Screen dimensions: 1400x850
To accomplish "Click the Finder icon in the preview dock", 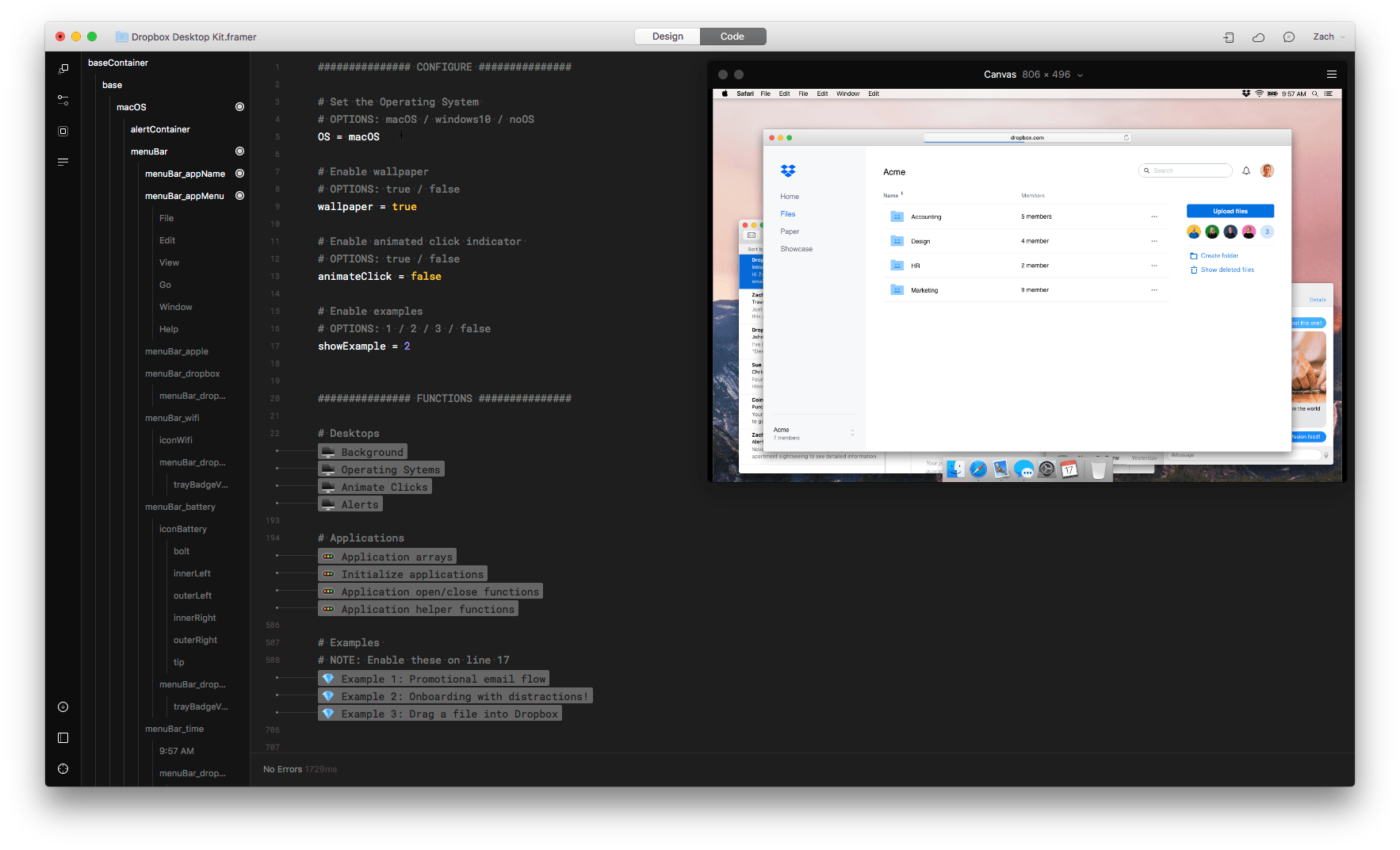I will [955, 469].
